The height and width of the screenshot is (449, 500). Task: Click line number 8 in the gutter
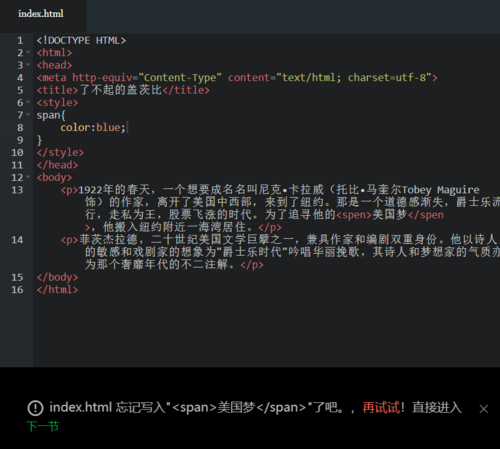(20, 127)
